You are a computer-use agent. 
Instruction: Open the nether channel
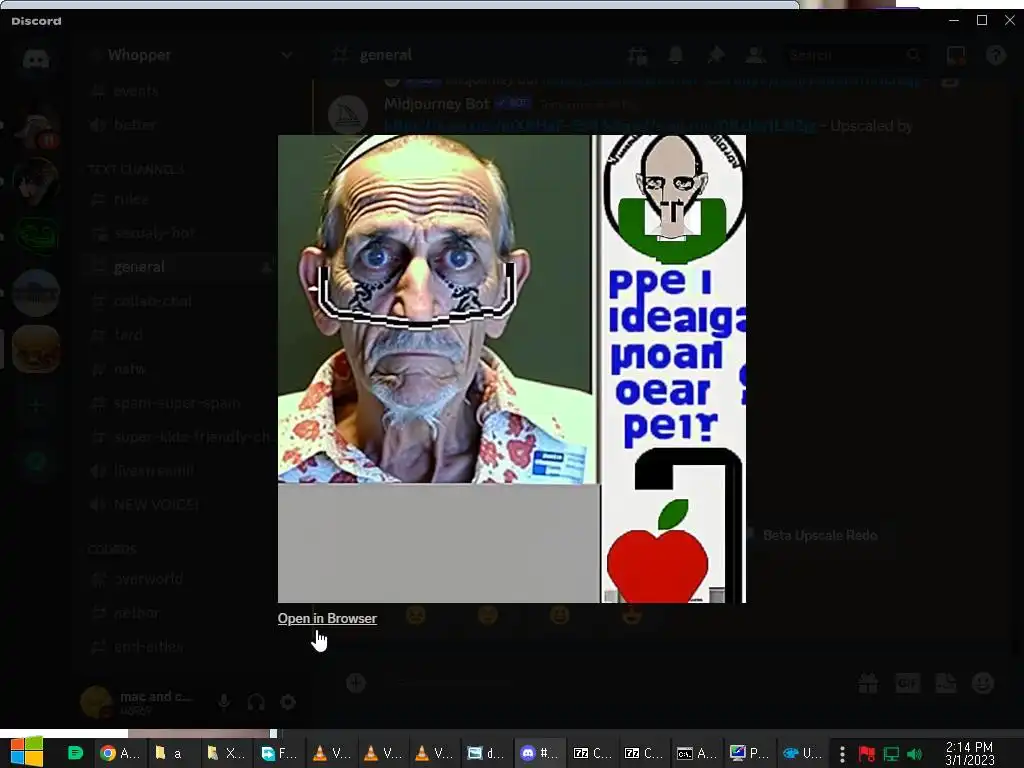click(136, 613)
